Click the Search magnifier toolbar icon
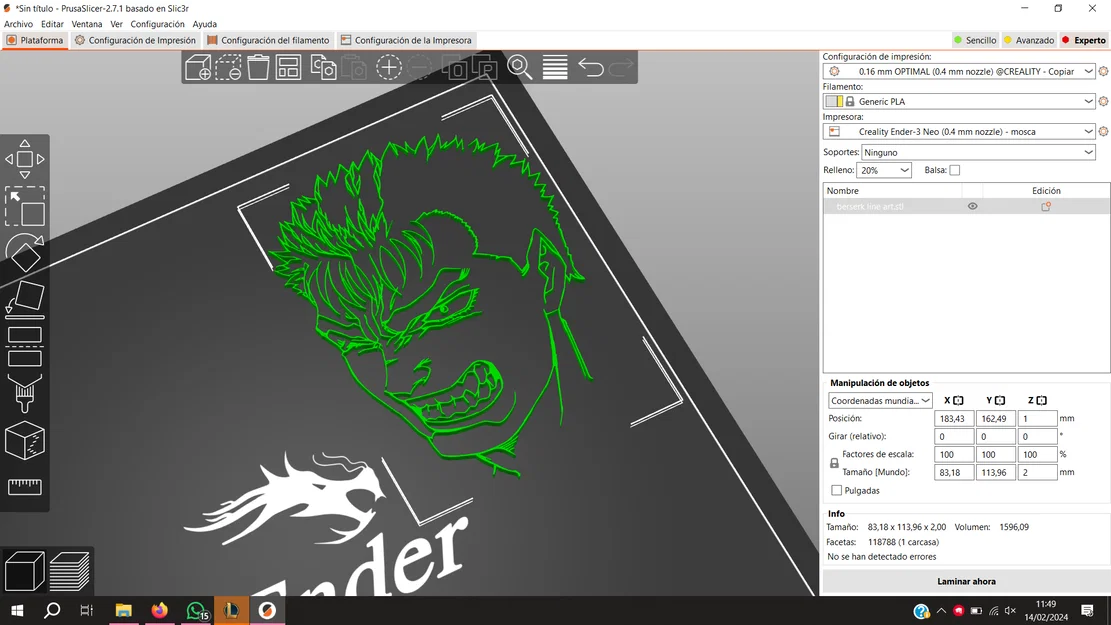The height and width of the screenshot is (625, 1111). (519, 67)
